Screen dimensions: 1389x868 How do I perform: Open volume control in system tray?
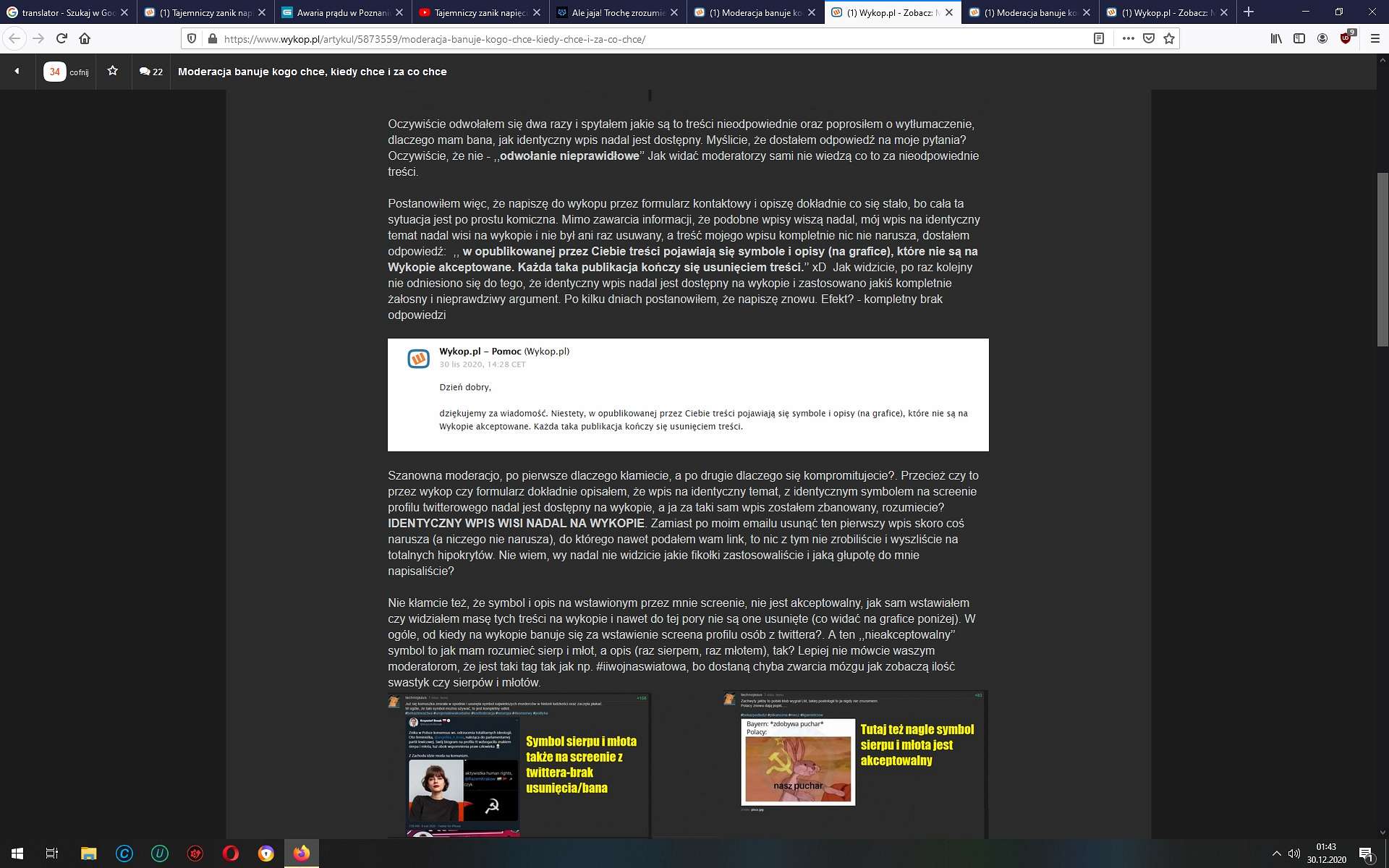pyautogui.click(x=1294, y=854)
